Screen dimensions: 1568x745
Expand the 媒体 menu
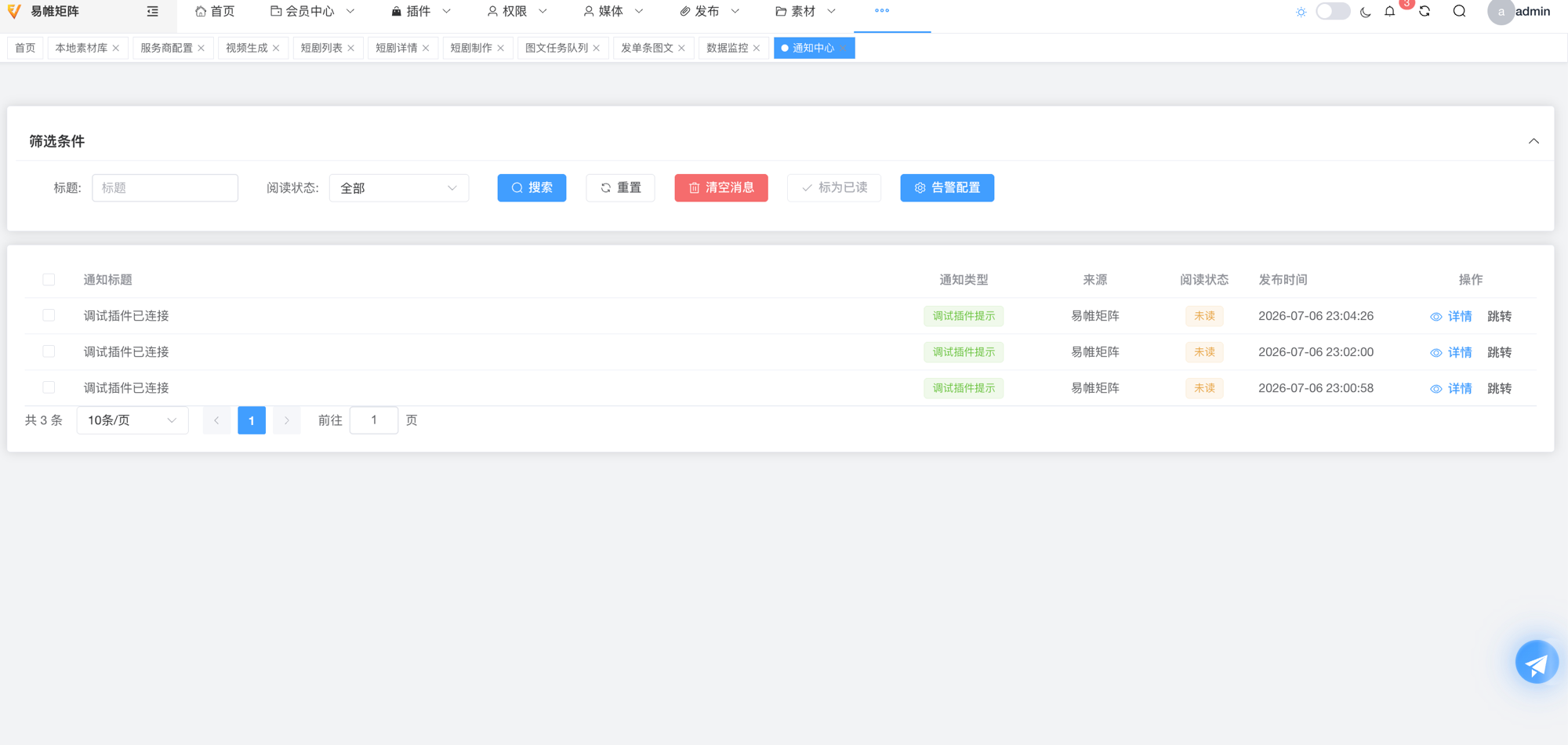pyautogui.click(x=613, y=11)
